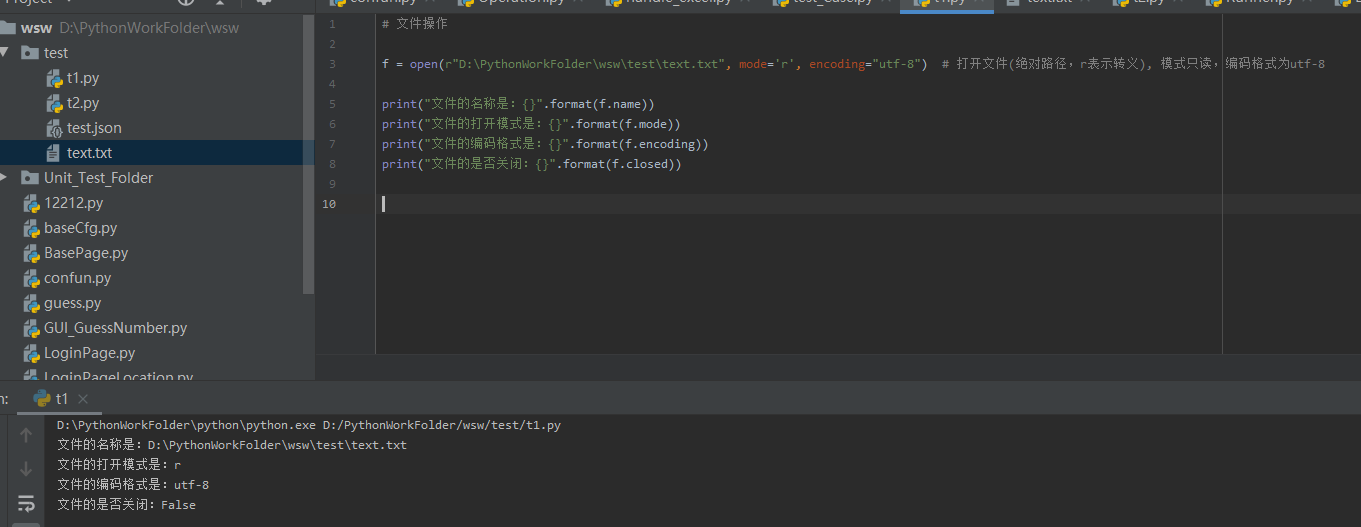
Task: Click console output '文件的编码格式是: utf-8'
Action: 133,485
